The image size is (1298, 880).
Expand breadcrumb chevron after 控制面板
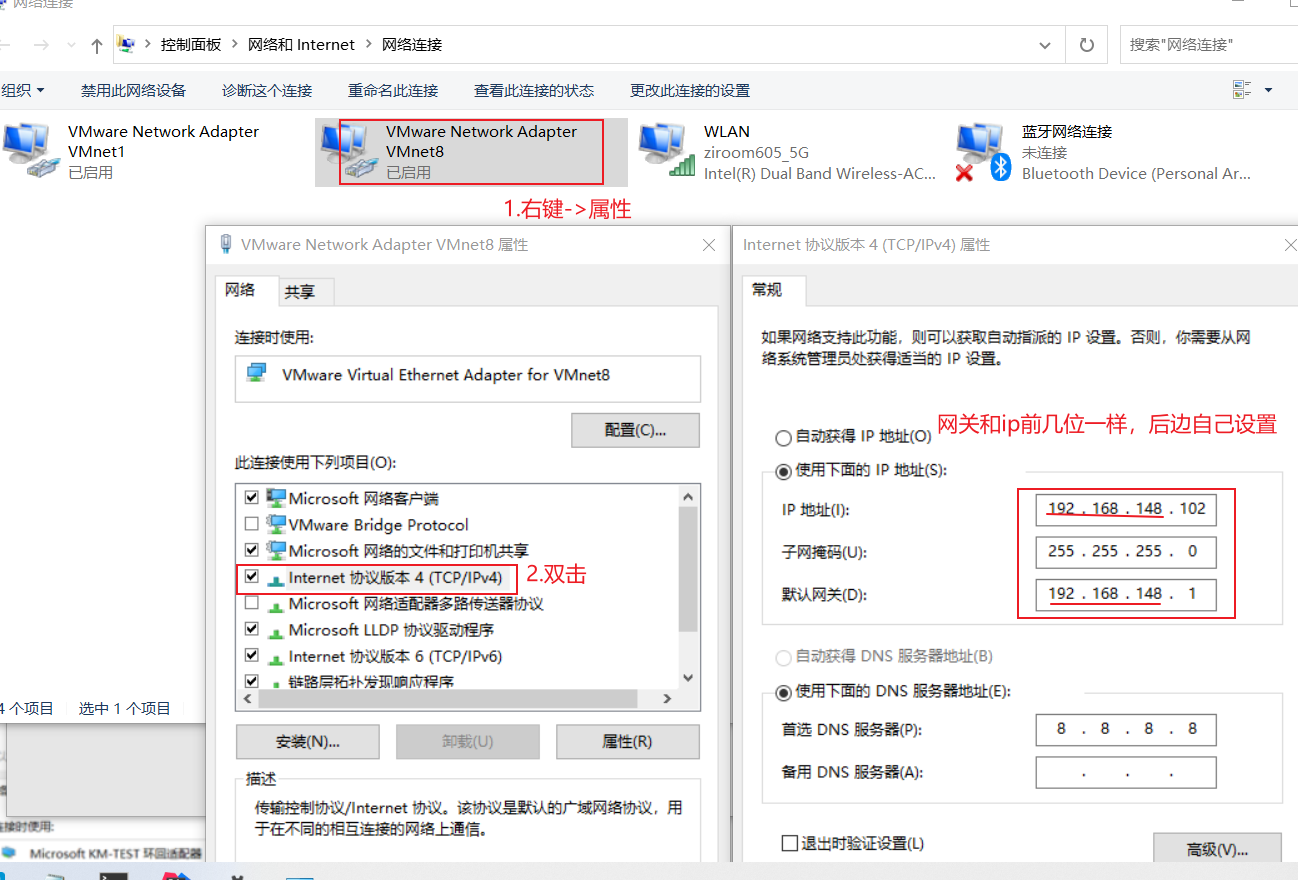pyautogui.click(x=236, y=45)
